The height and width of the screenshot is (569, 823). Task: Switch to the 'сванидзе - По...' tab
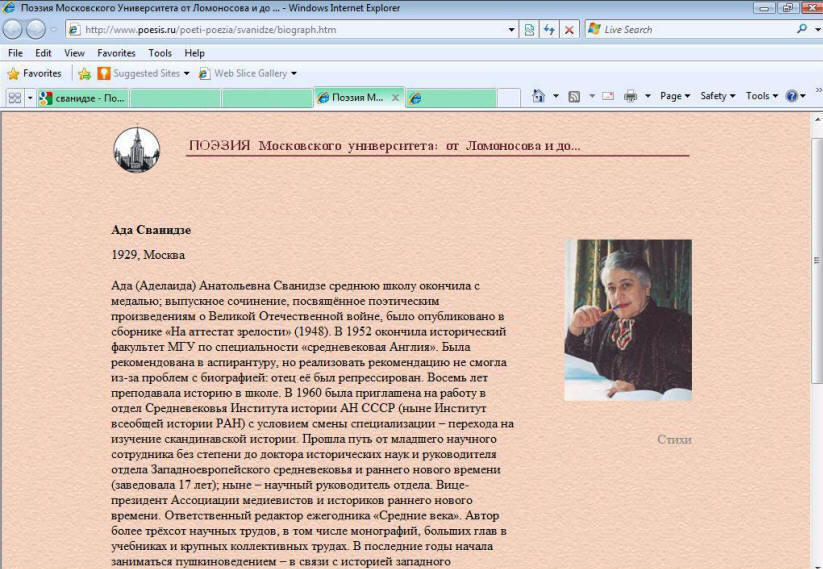83,98
